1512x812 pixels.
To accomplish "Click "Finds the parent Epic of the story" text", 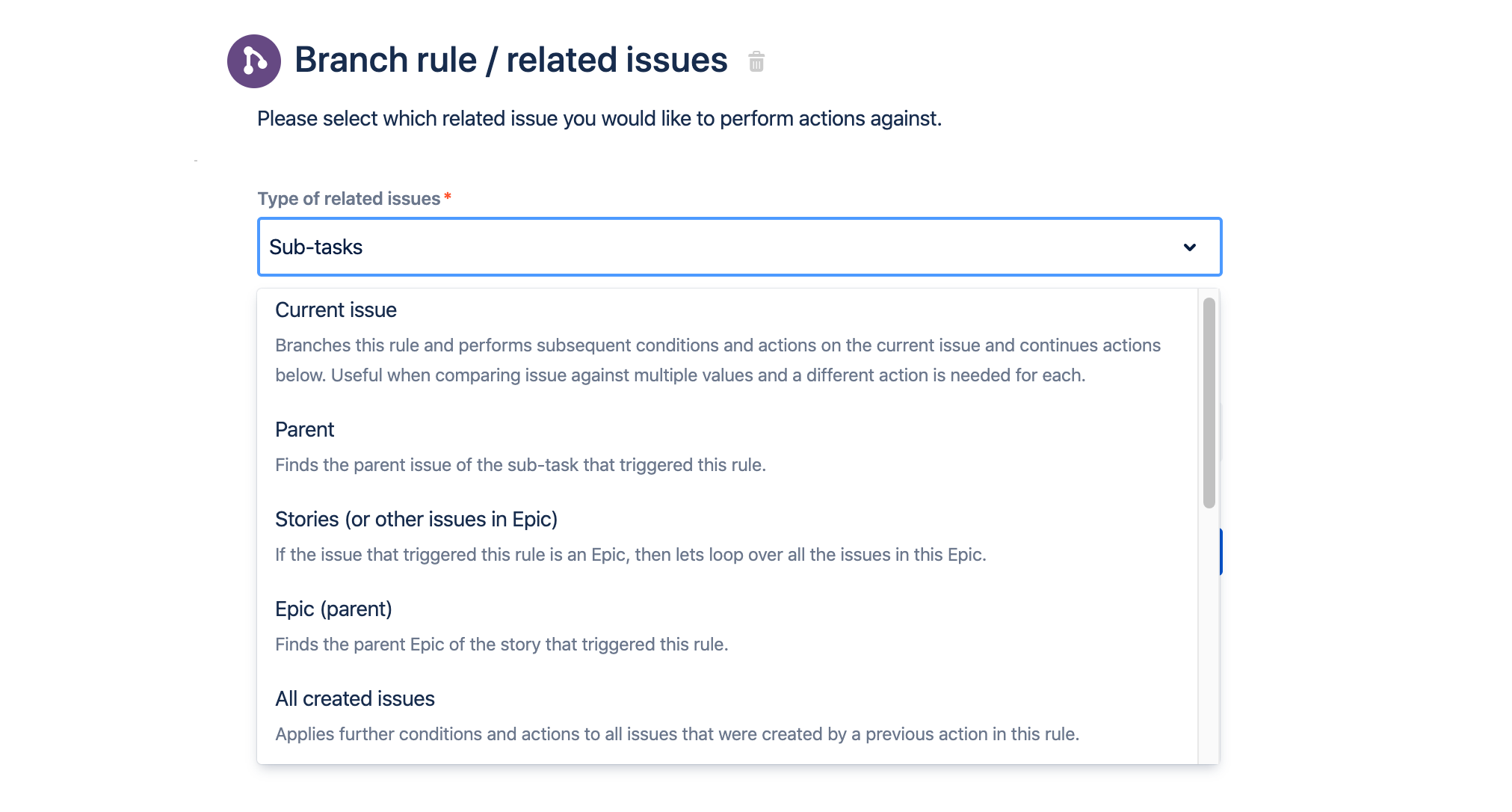I will coord(501,645).
